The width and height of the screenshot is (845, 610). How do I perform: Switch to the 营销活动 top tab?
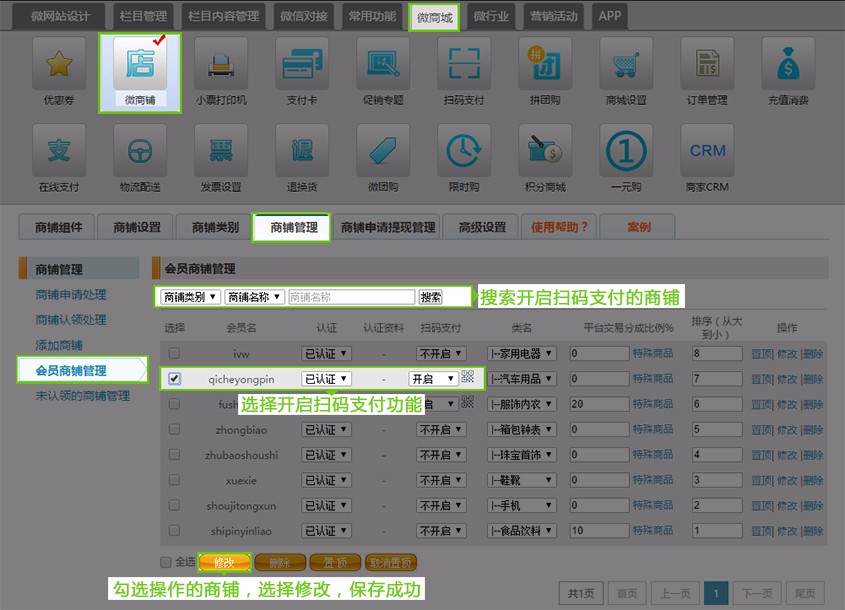[554, 16]
